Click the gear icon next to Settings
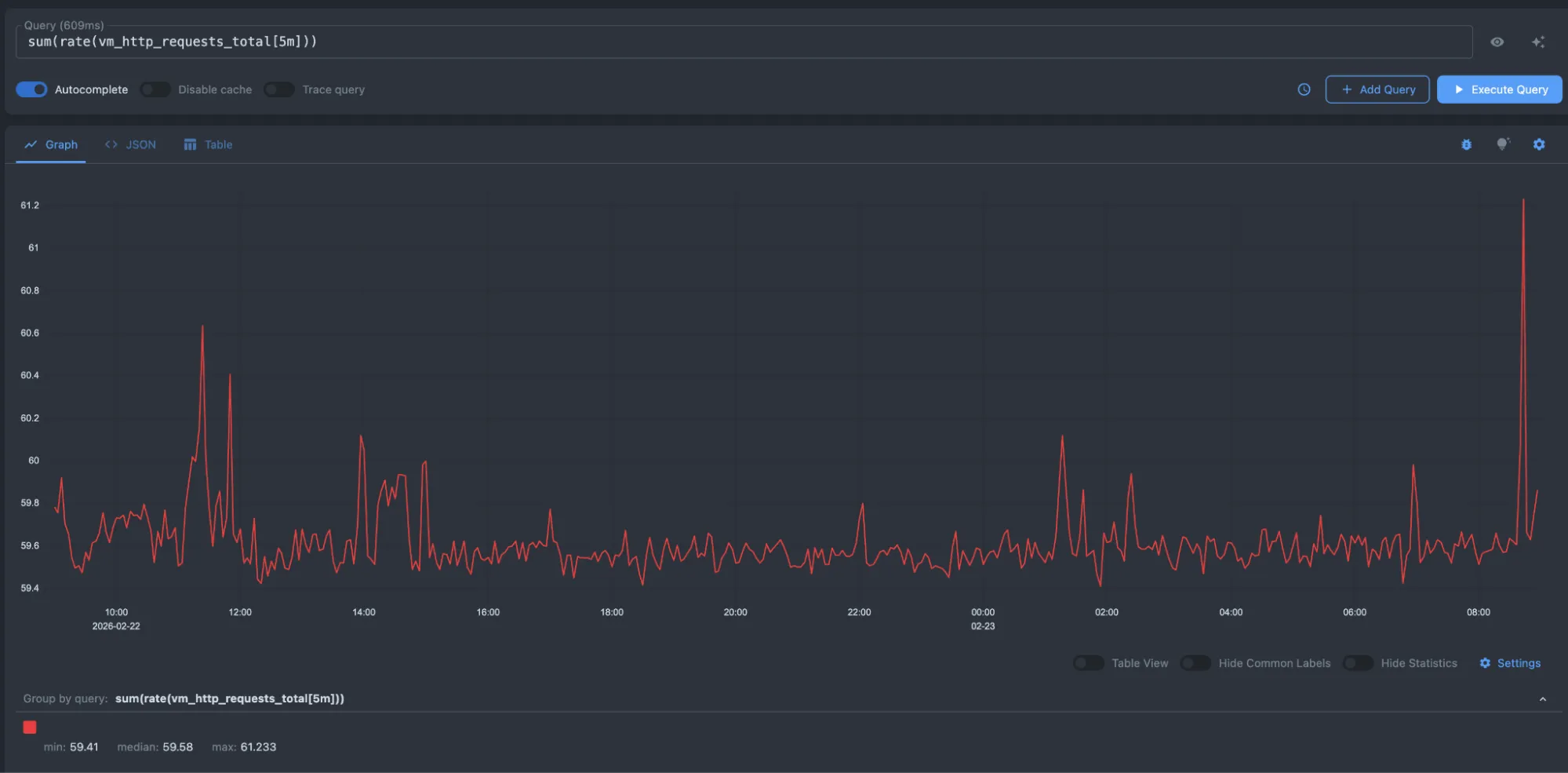 (1485, 663)
